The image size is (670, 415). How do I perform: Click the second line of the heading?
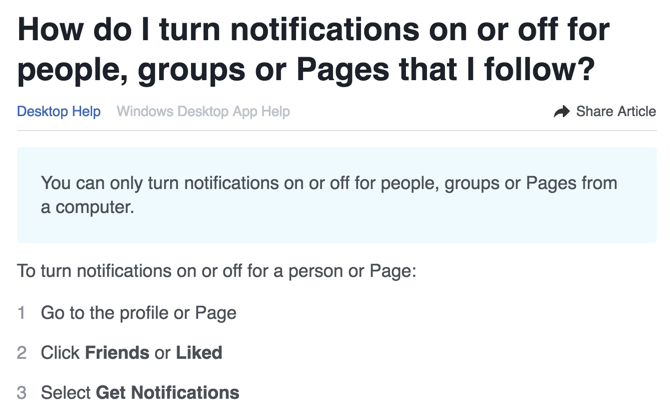coord(306,70)
